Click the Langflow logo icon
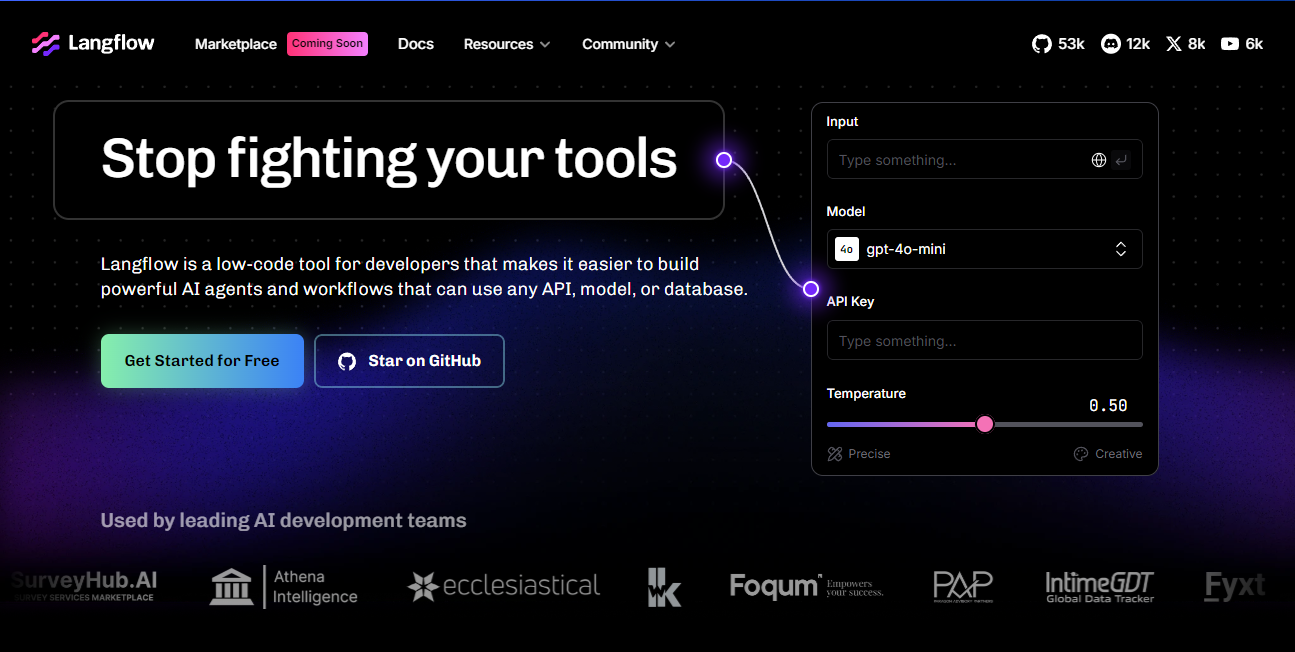Image resolution: width=1295 pixels, height=652 pixels. (46, 44)
